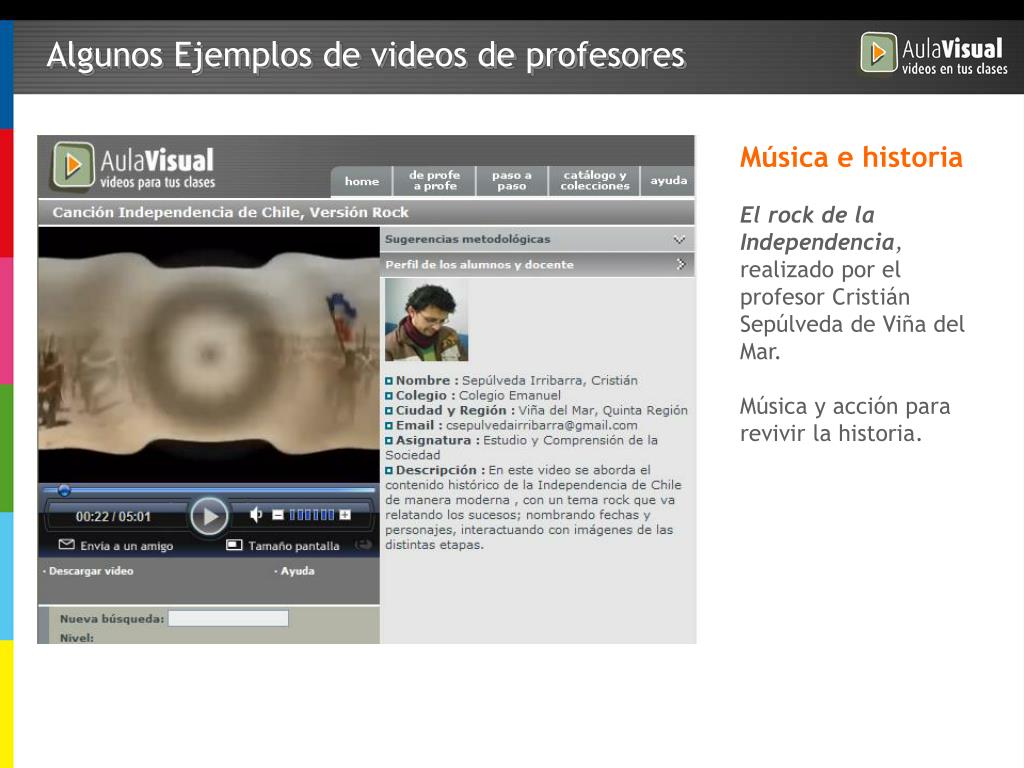Image resolution: width=1024 pixels, height=768 pixels.
Task: Click the slide title 'Algunos Ejemplos de videos de profesores'
Action: 366,56
